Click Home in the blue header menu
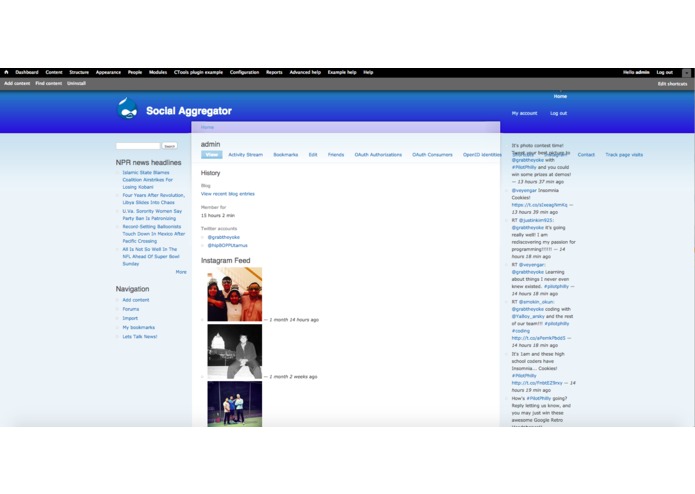The width and height of the screenshot is (695, 494). (x=560, y=96)
